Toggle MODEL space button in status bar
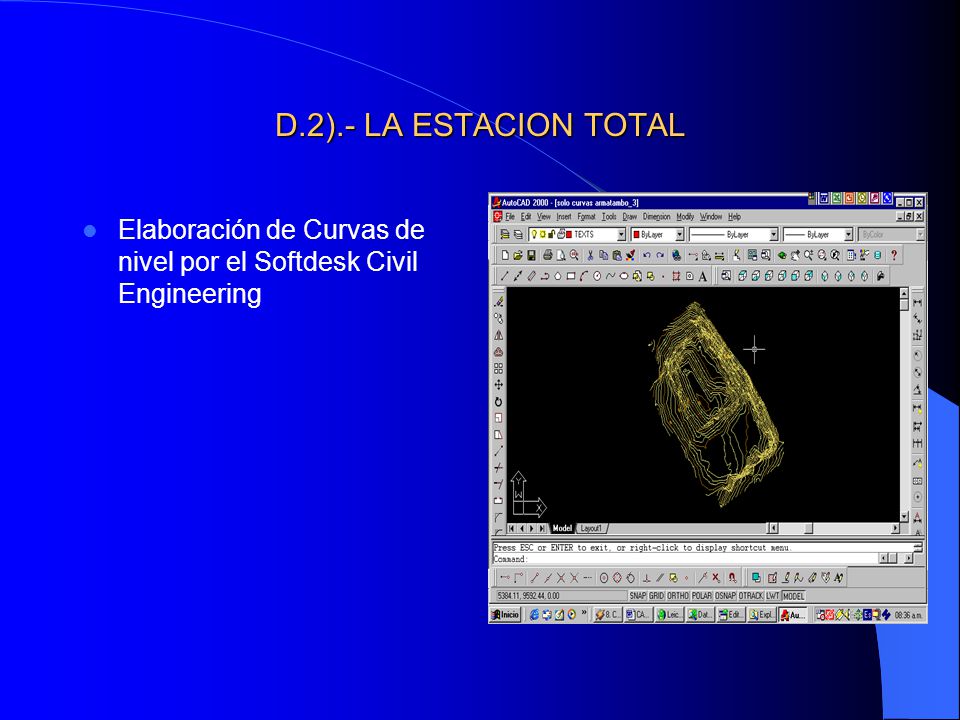Viewport: 960px width, 720px height. click(793, 596)
